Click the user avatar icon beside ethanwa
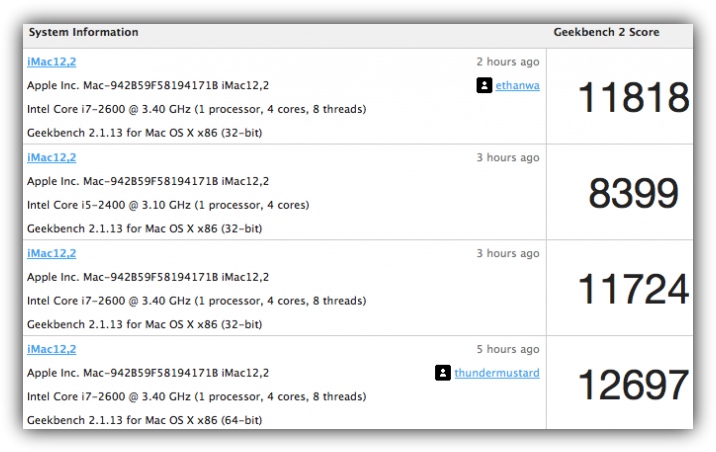This screenshot has width=716, height=452. point(484,85)
